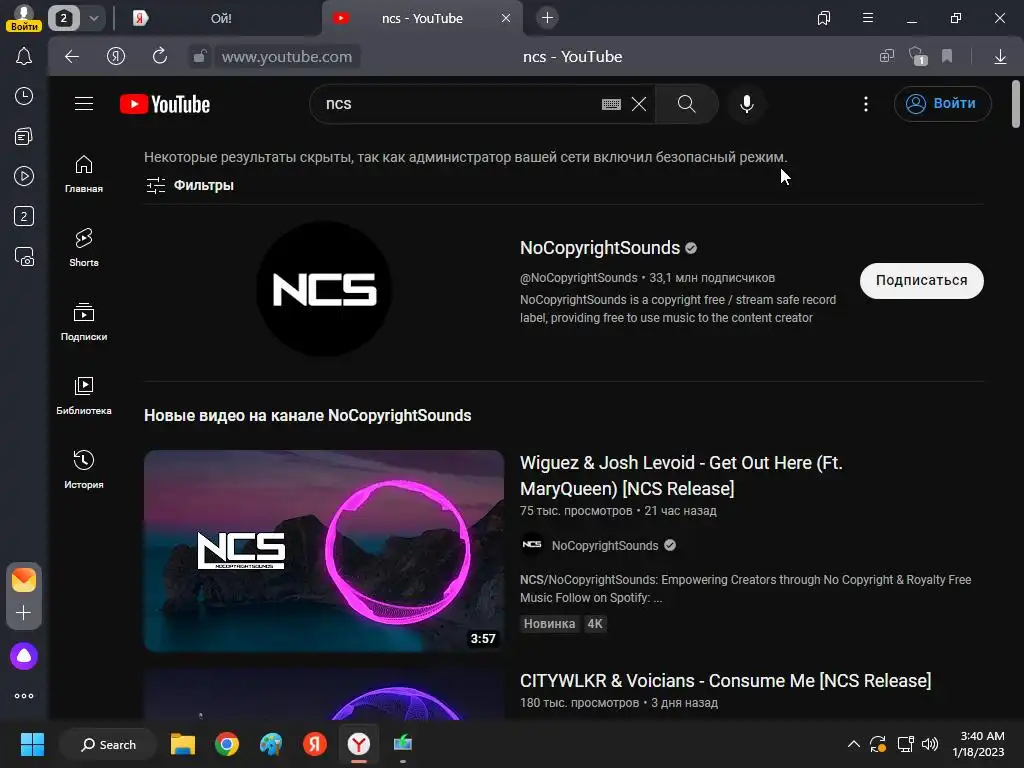Open CITYWLKR & Voicians Consume Me video
Screen dimensions: 1024x768
tap(725, 680)
